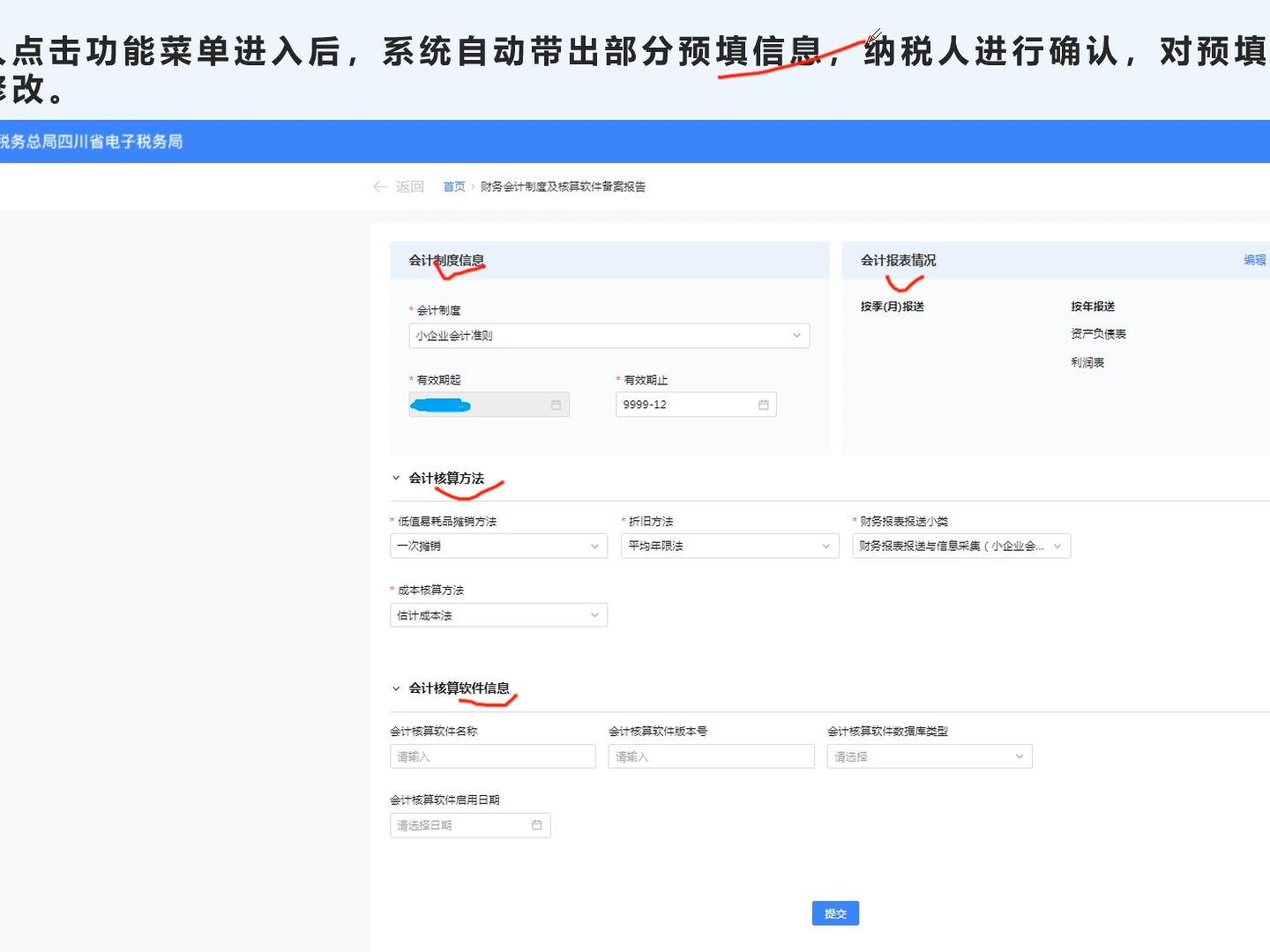Open 成本核算方法 dropdown
Viewport: 1270px width, 952px height.
click(499, 615)
